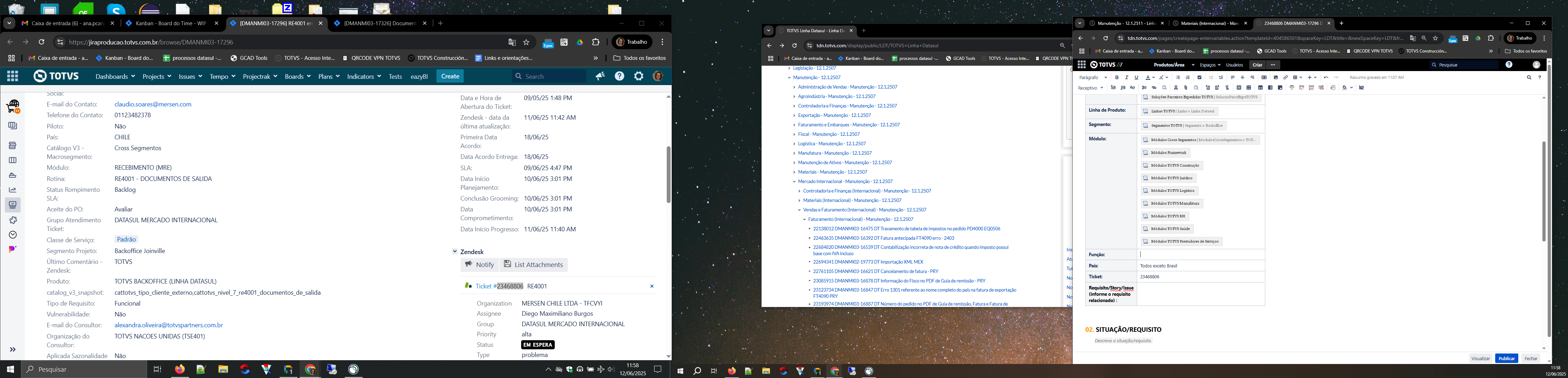Click the Publicar button
Viewport: 1568px width, 378px height.
tap(1506, 358)
